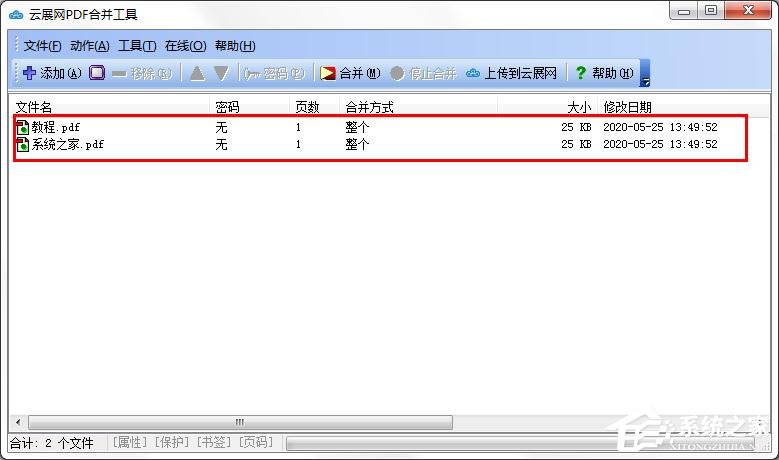Click the Password (密码) key icon

coord(252,74)
